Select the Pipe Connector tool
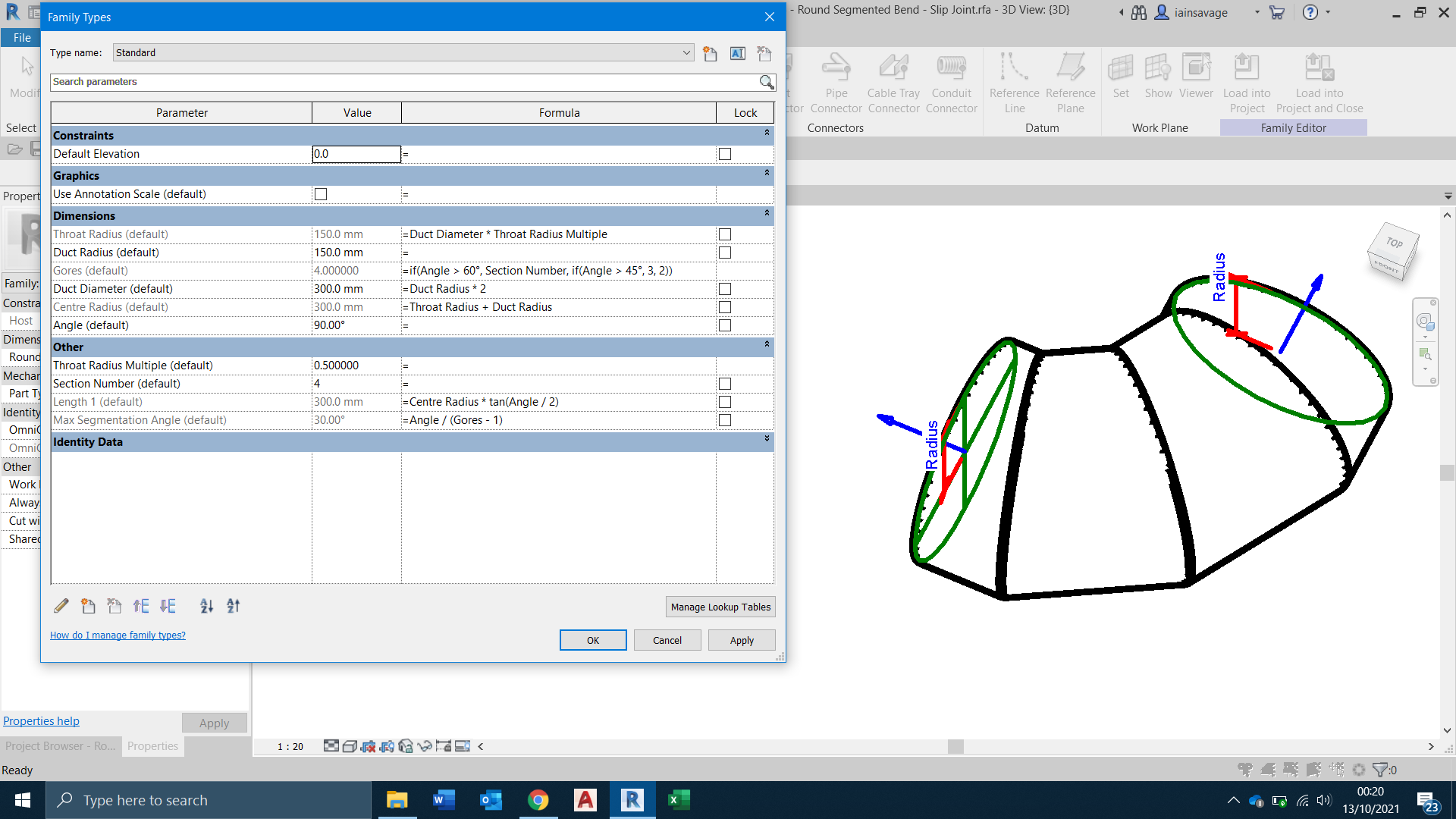This screenshot has height=819, width=1456. [x=836, y=83]
